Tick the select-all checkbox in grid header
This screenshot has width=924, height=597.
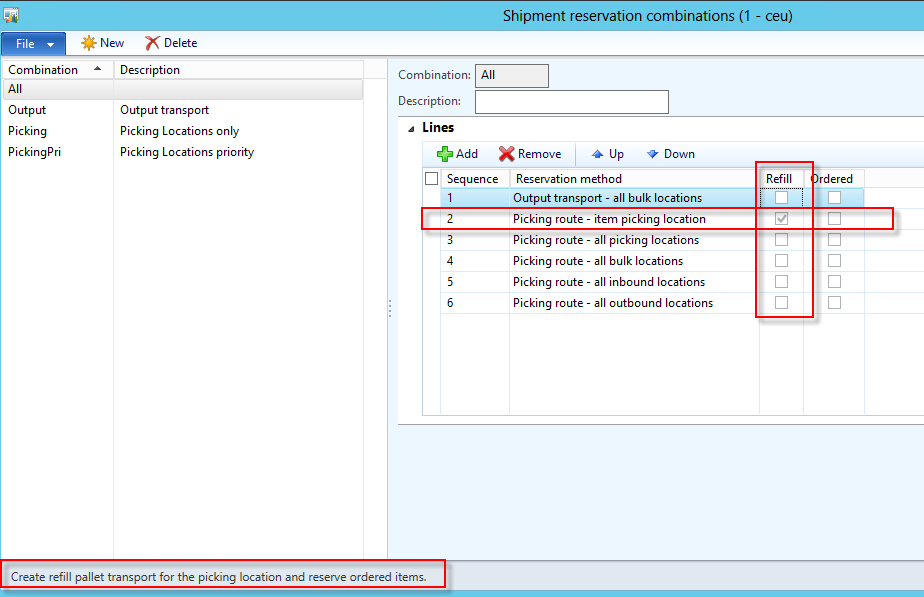431,179
